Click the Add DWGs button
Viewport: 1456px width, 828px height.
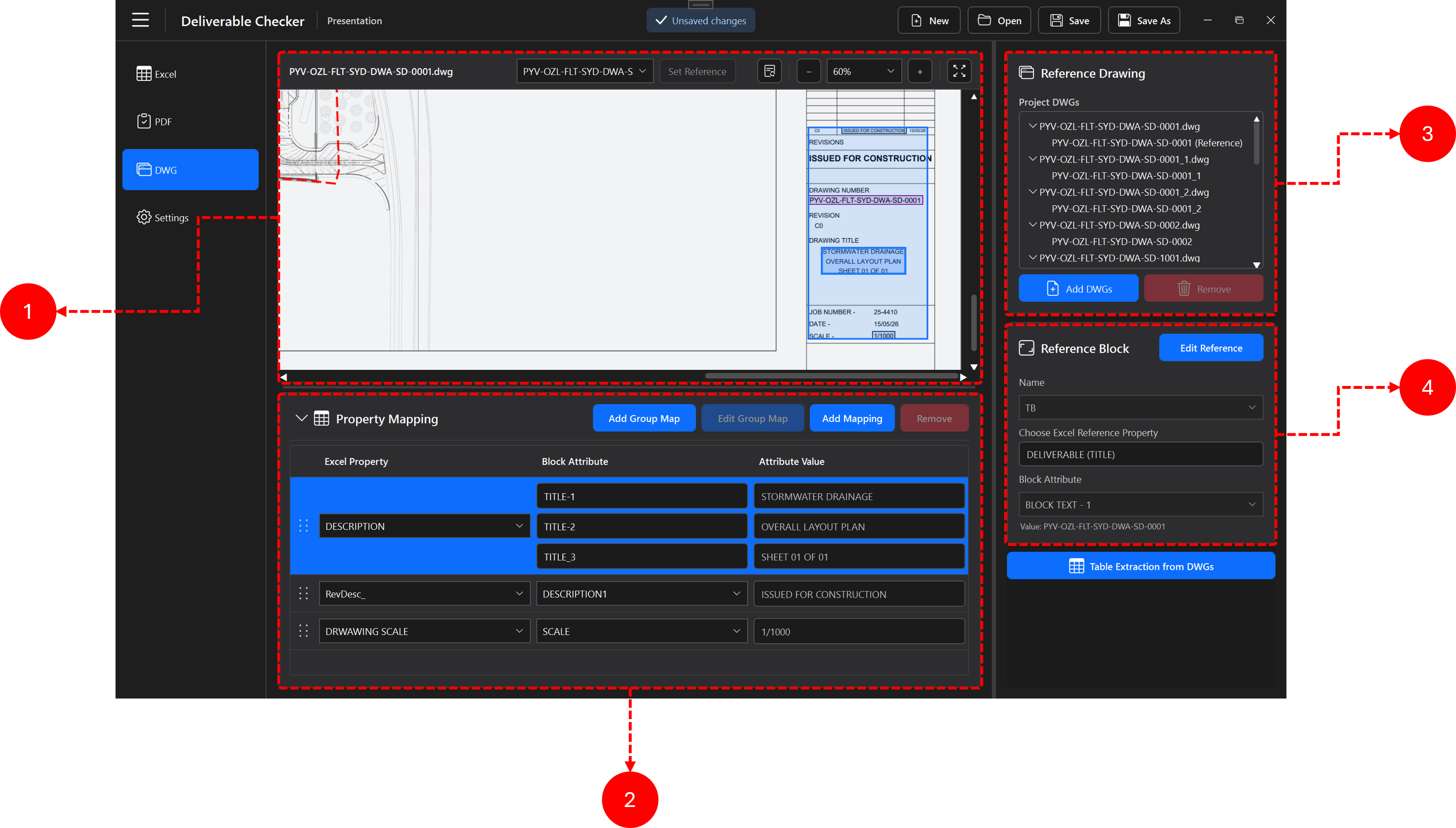(1078, 288)
